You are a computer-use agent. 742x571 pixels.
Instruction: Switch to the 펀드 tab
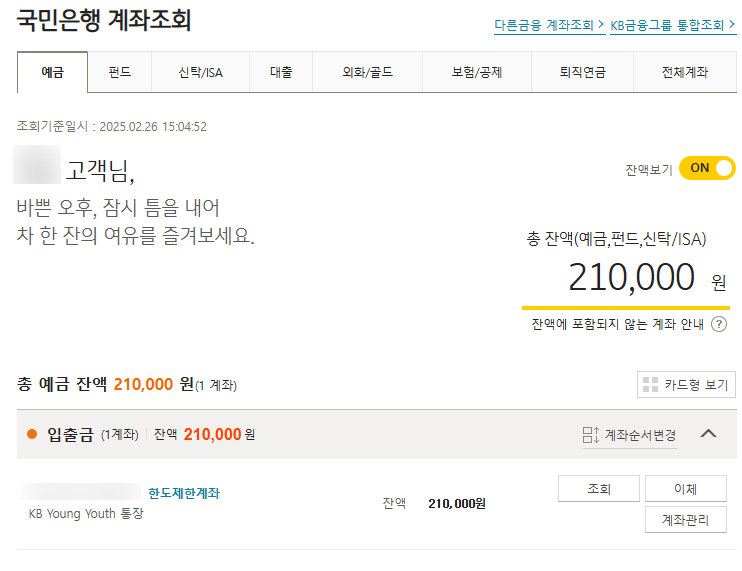pos(120,72)
